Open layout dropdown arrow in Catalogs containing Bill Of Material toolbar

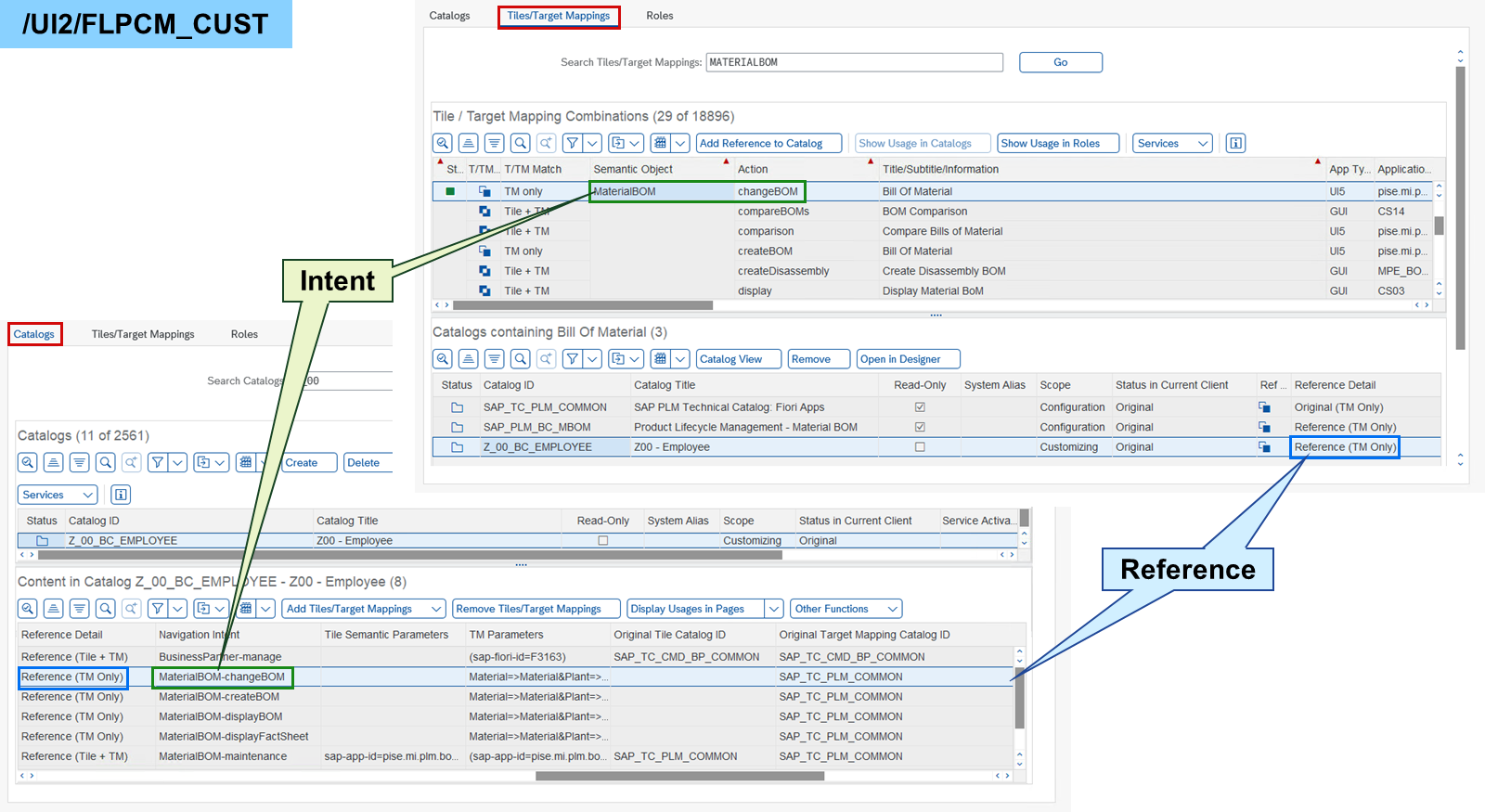pos(681,358)
